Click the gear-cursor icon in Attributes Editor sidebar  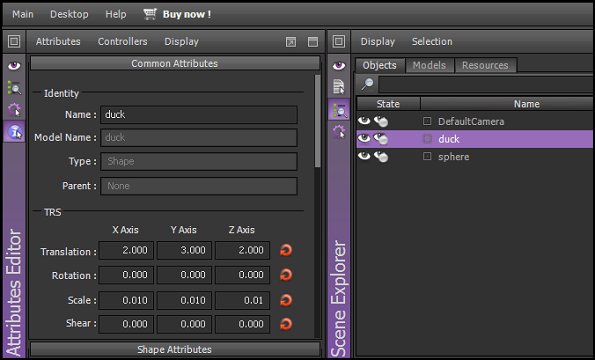pyautogui.click(x=14, y=110)
